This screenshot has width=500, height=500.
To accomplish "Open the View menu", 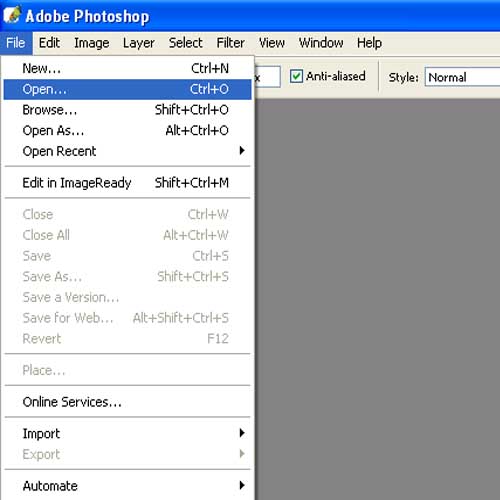I will click(x=272, y=43).
